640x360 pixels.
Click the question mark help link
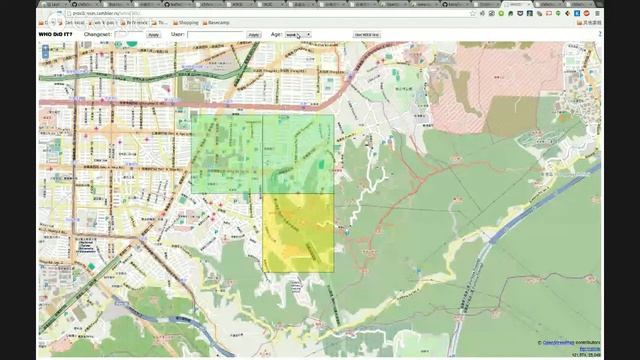600,34
